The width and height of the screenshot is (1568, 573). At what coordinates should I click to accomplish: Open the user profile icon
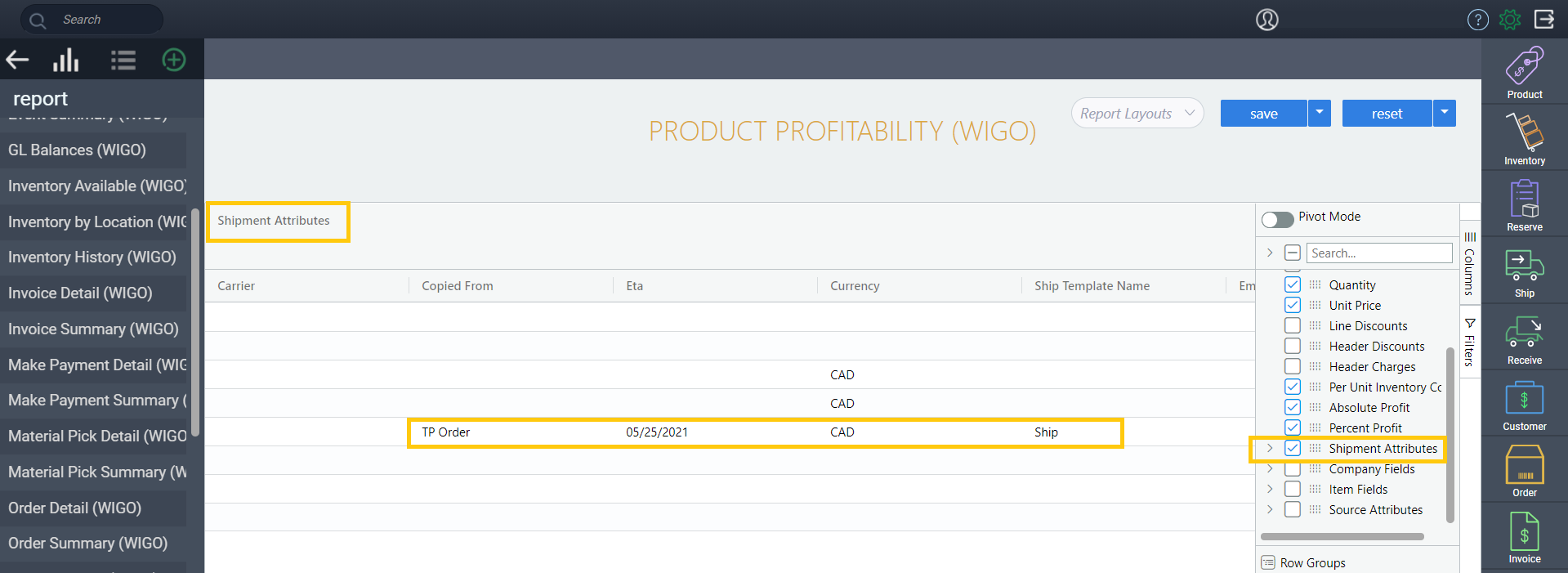[x=1267, y=20]
